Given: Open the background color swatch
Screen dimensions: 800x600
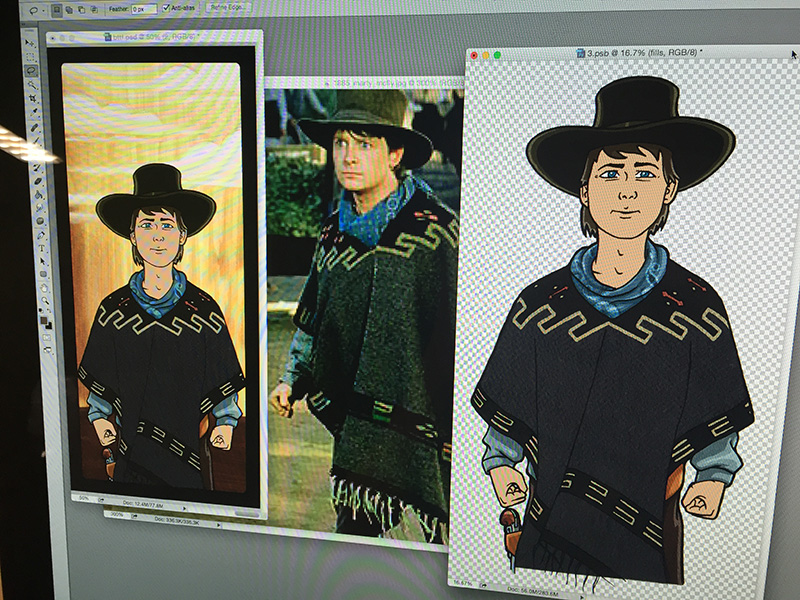Looking at the screenshot, I should (49, 326).
